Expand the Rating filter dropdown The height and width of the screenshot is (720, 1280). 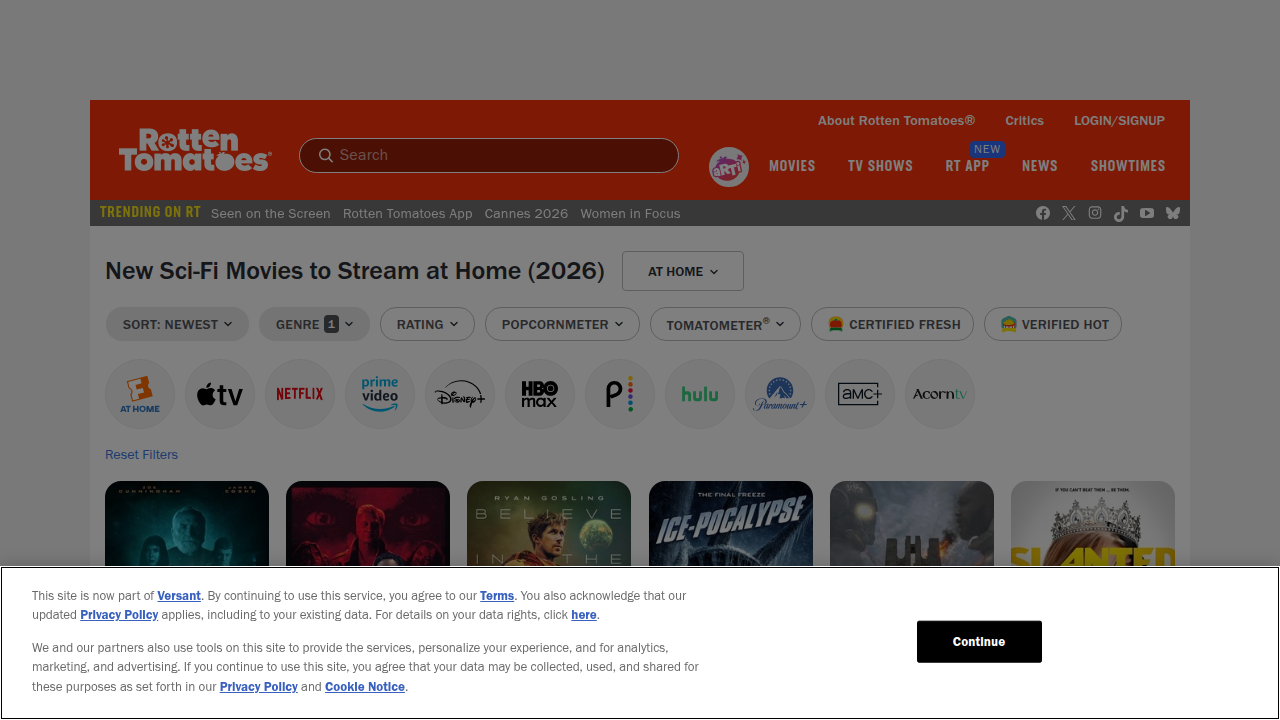[427, 324]
